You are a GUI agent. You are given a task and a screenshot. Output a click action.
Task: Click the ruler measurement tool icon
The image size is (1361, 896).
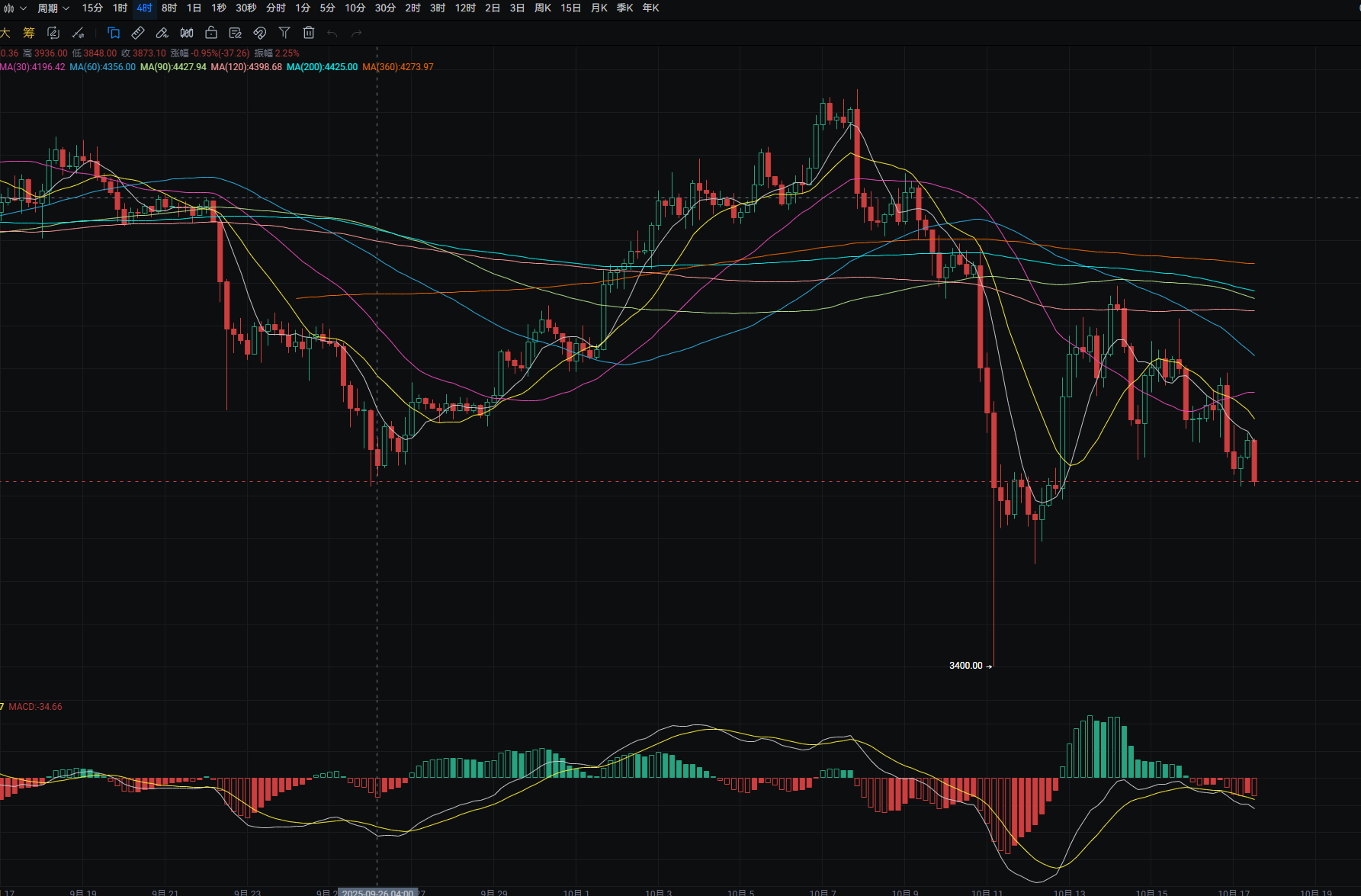click(x=138, y=33)
